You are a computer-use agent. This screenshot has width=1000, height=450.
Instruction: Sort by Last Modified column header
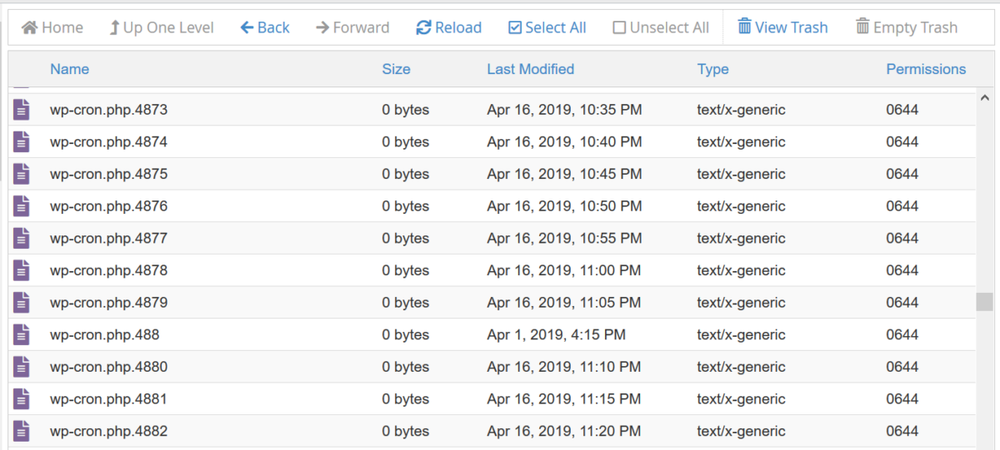click(530, 69)
